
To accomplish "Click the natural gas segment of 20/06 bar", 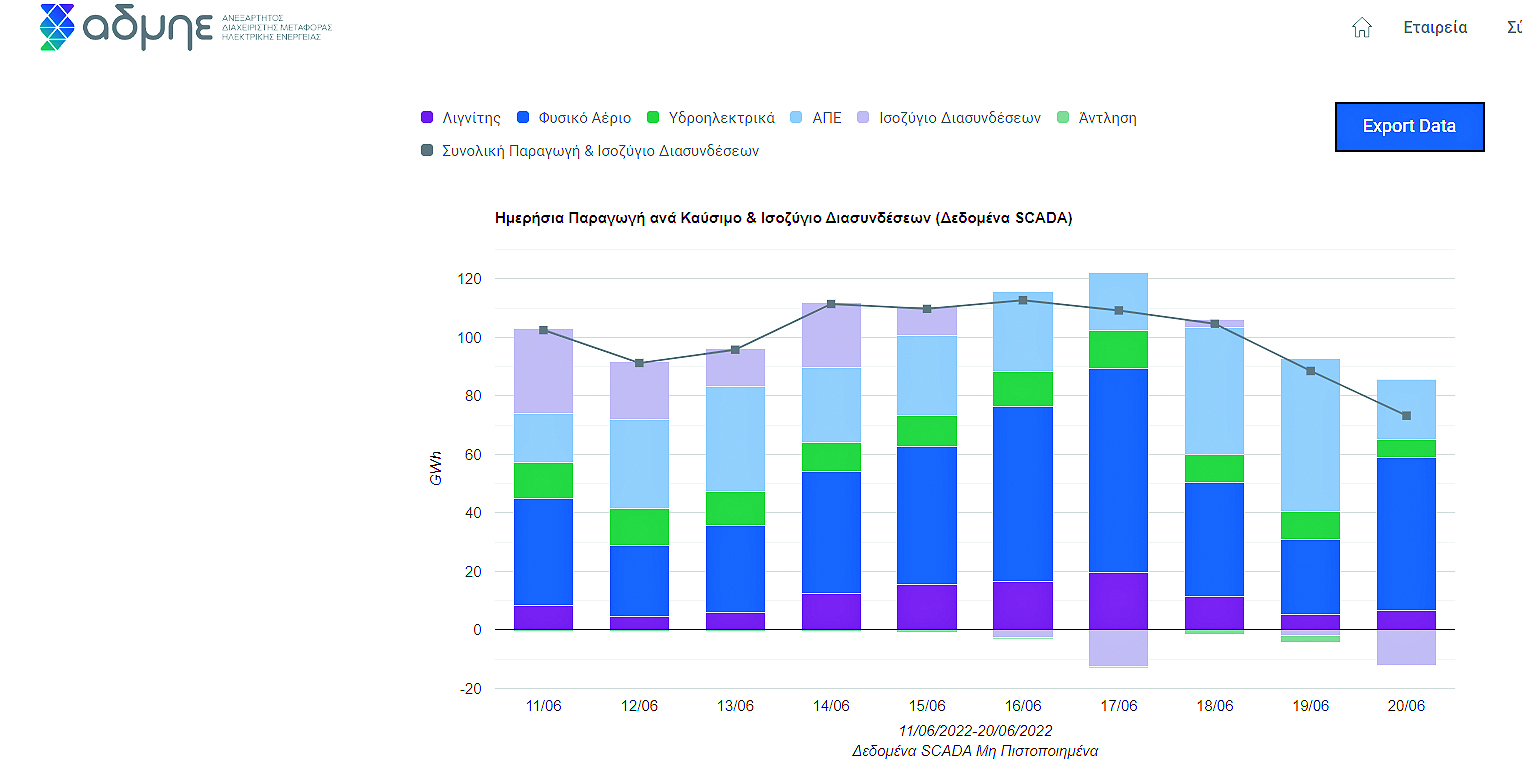I will click(x=1406, y=534).
